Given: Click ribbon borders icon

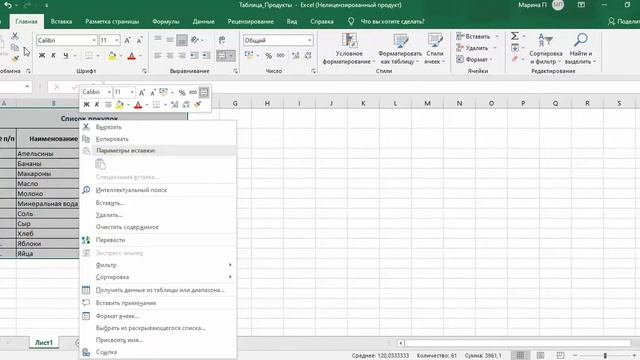Looking at the screenshot, I should [x=88, y=56].
